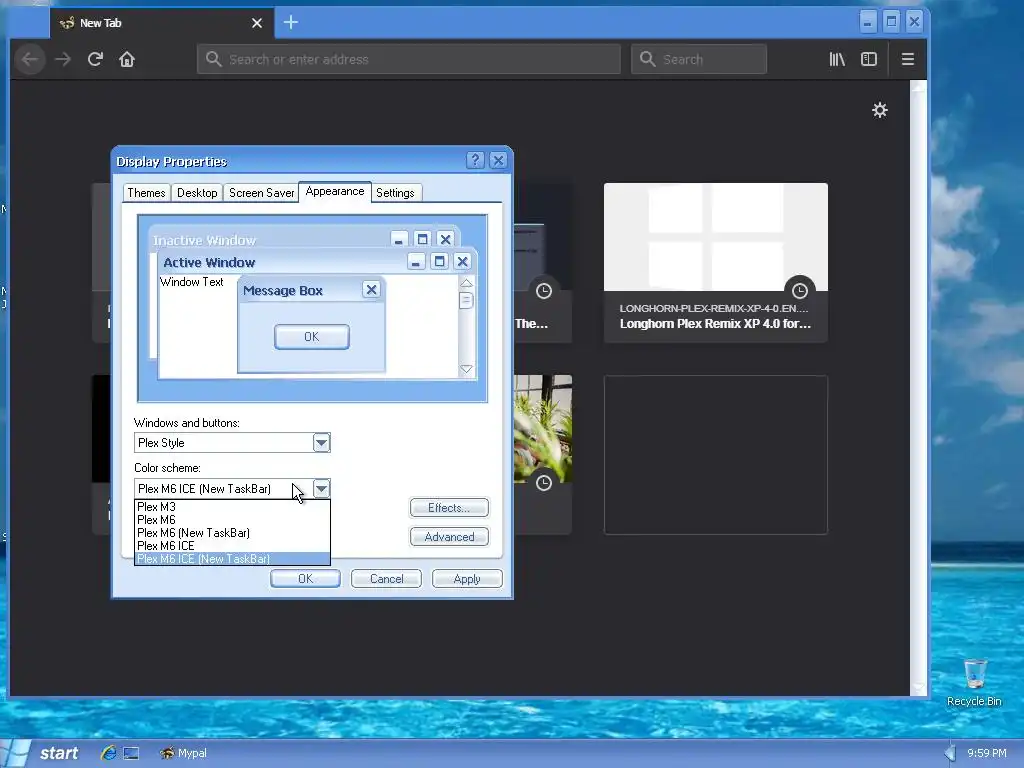Choose Plex M3 color scheme
Viewport: 1024px width, 768px height.
(232, 507)
